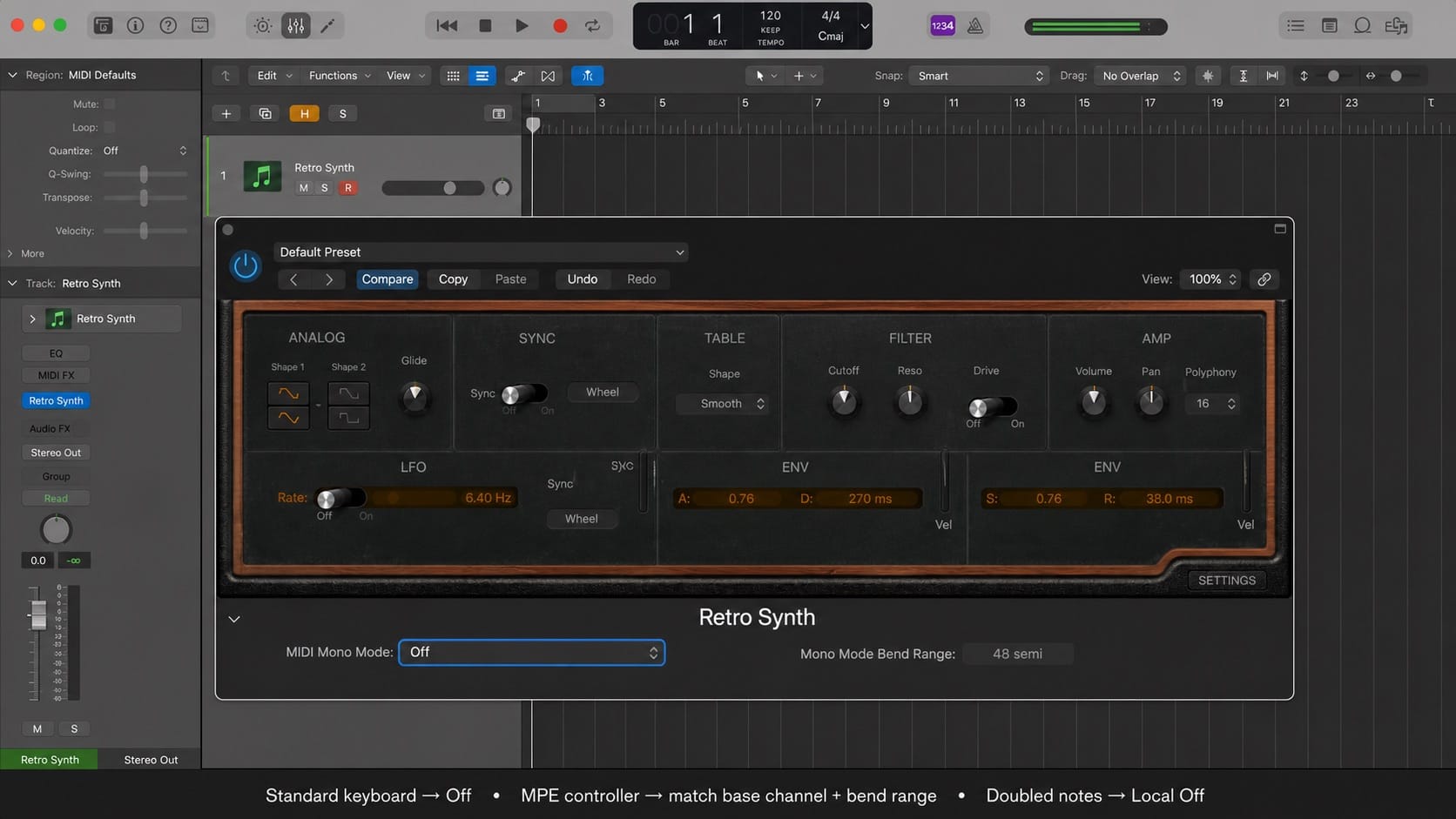Open the Library panel icon
The width and height of the screenshot is (1456, 819).
click(x=103, y=25)
